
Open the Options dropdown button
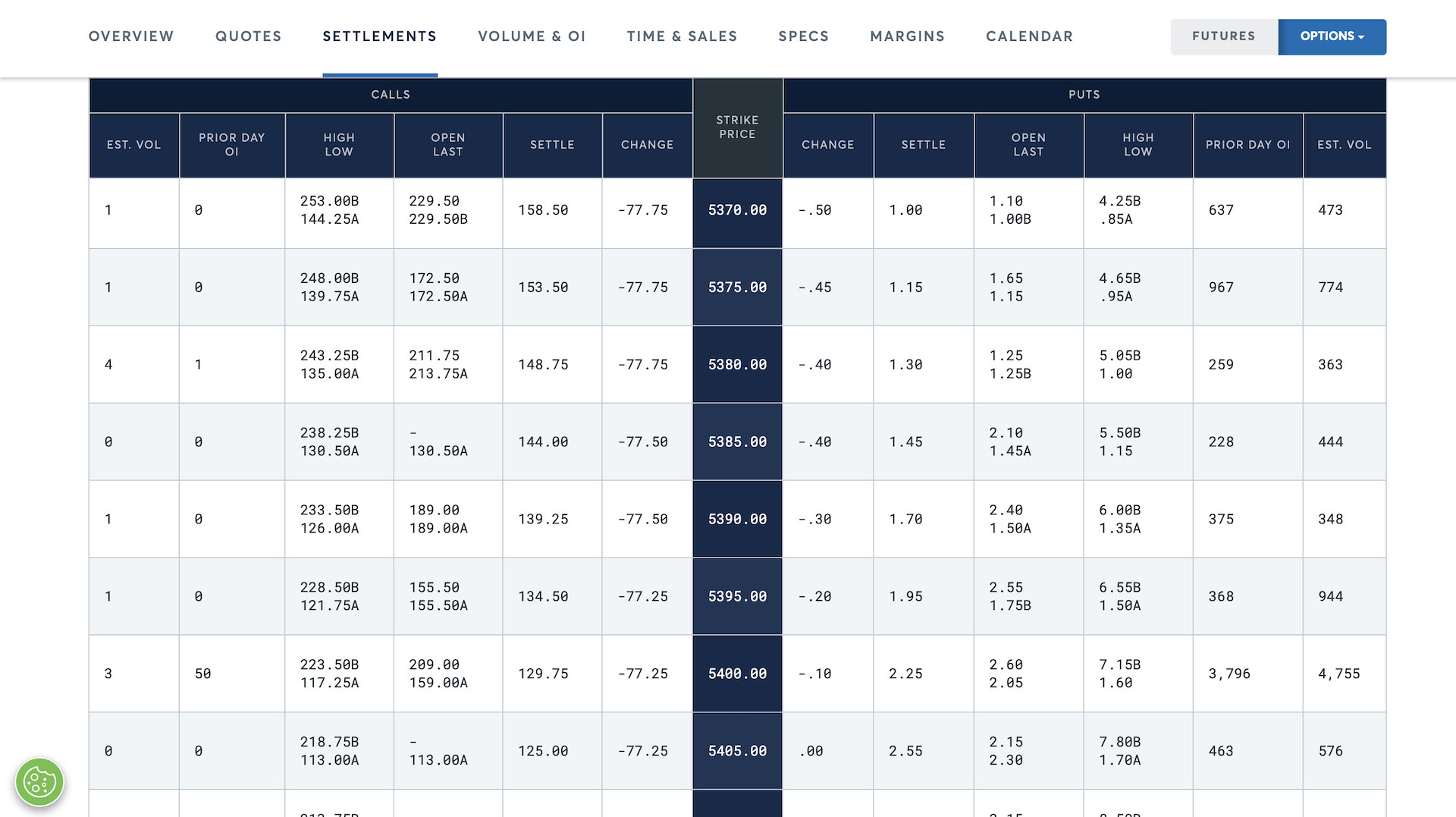1332,36
